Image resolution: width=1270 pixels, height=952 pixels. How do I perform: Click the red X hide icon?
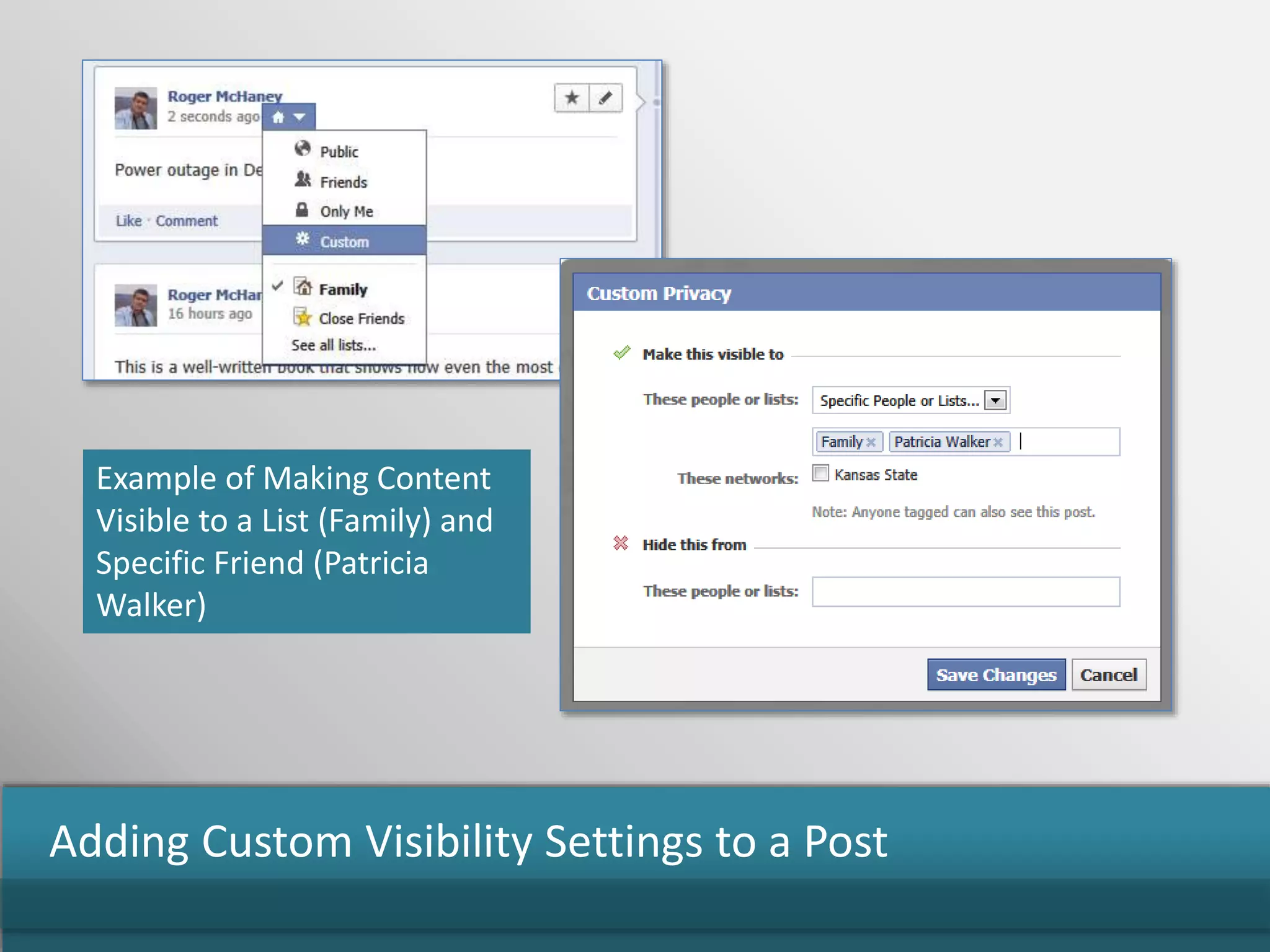[621, 544]
